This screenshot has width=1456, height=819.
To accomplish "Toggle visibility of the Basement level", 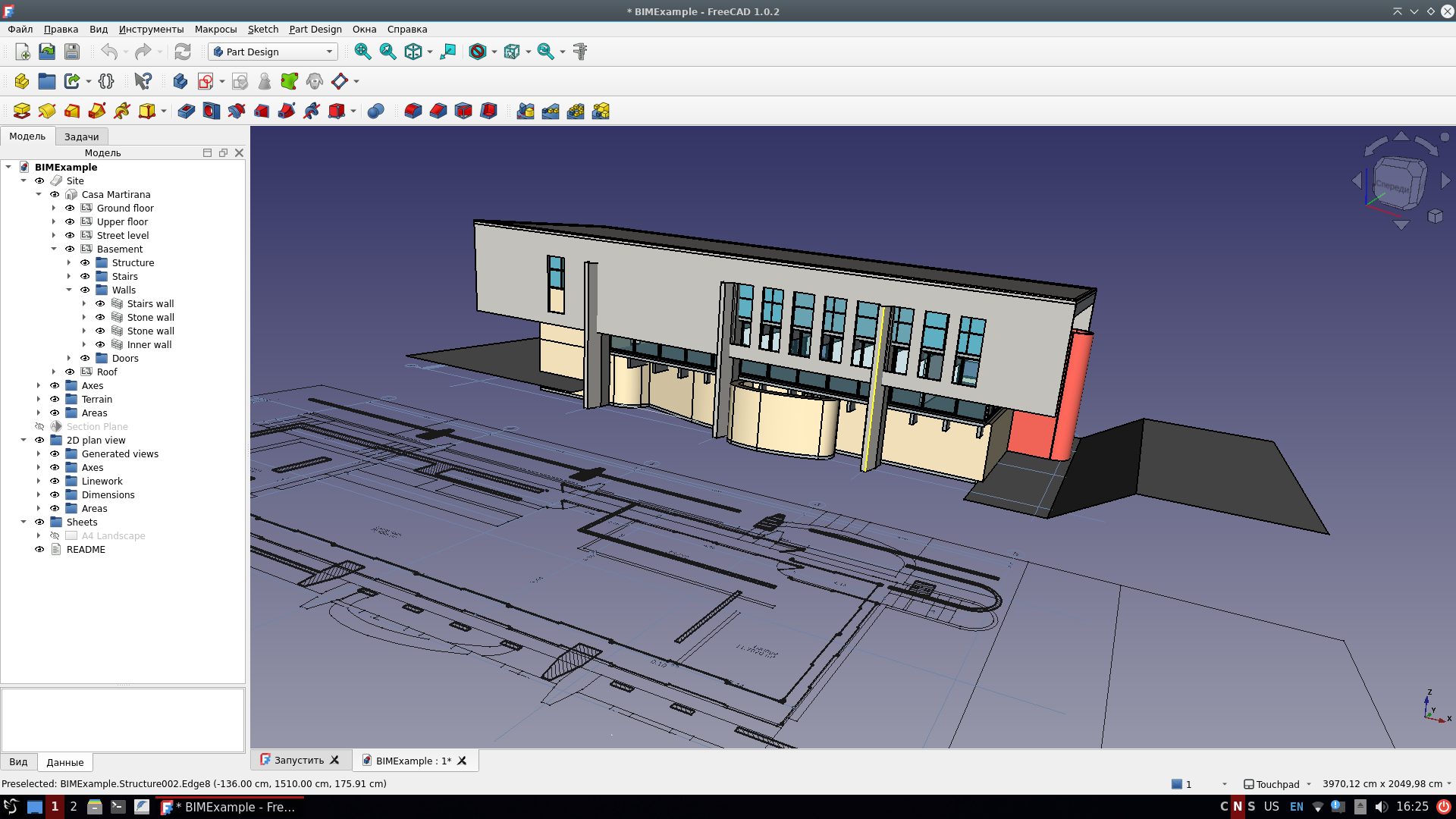I will [x=70, y=249].
